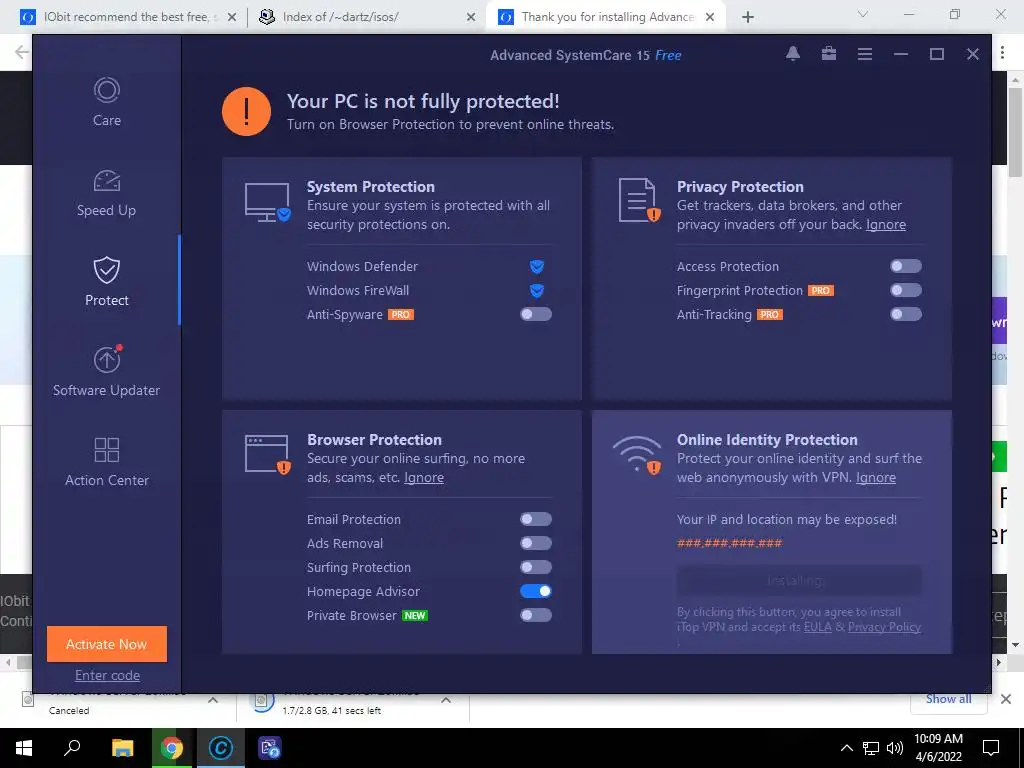Open File Explorer from the taskbar
1024x768 pixels.
[122, 748]
